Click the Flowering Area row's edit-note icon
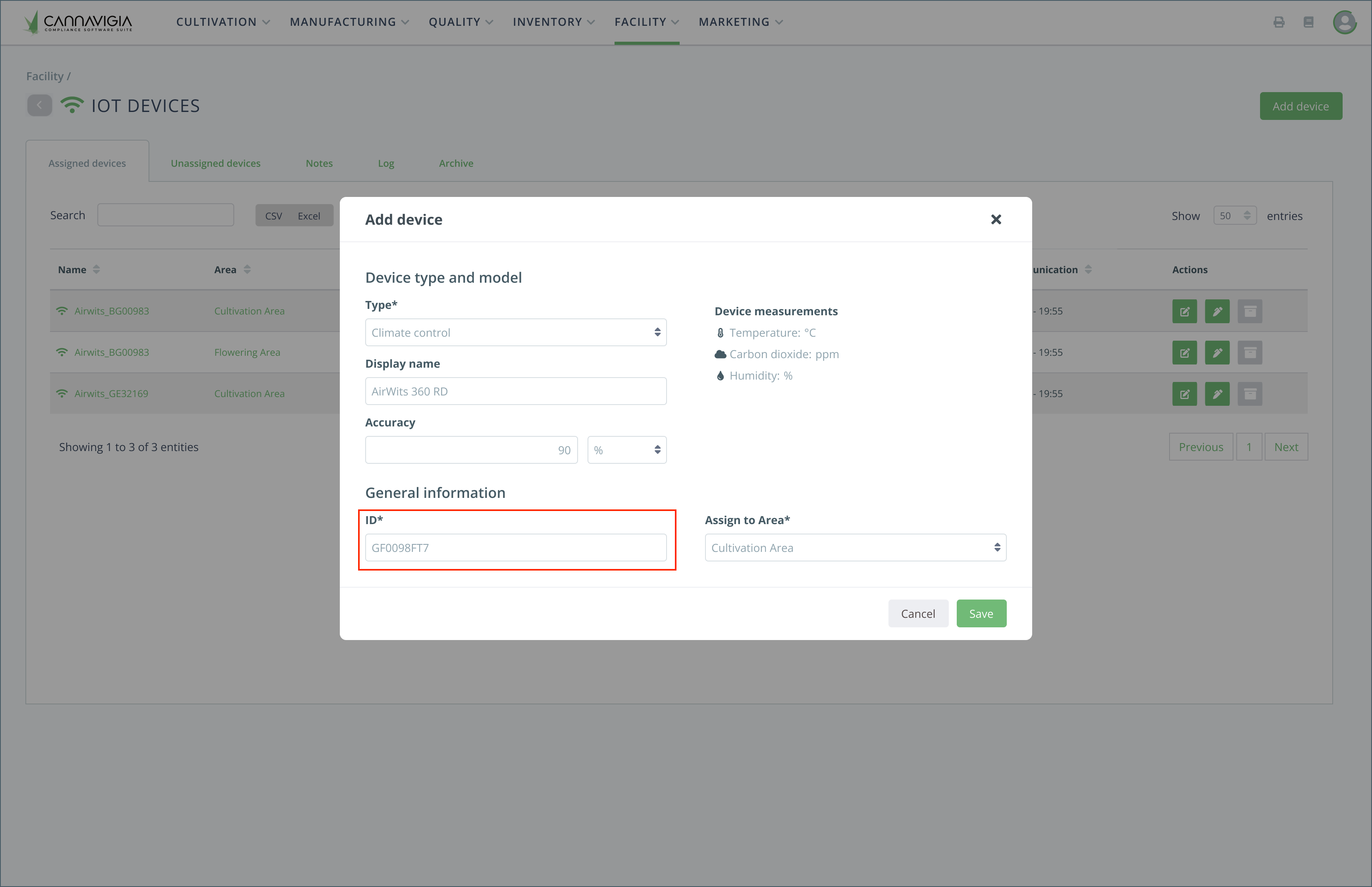Screen dimensions: 1372x887 (1184, 353)
